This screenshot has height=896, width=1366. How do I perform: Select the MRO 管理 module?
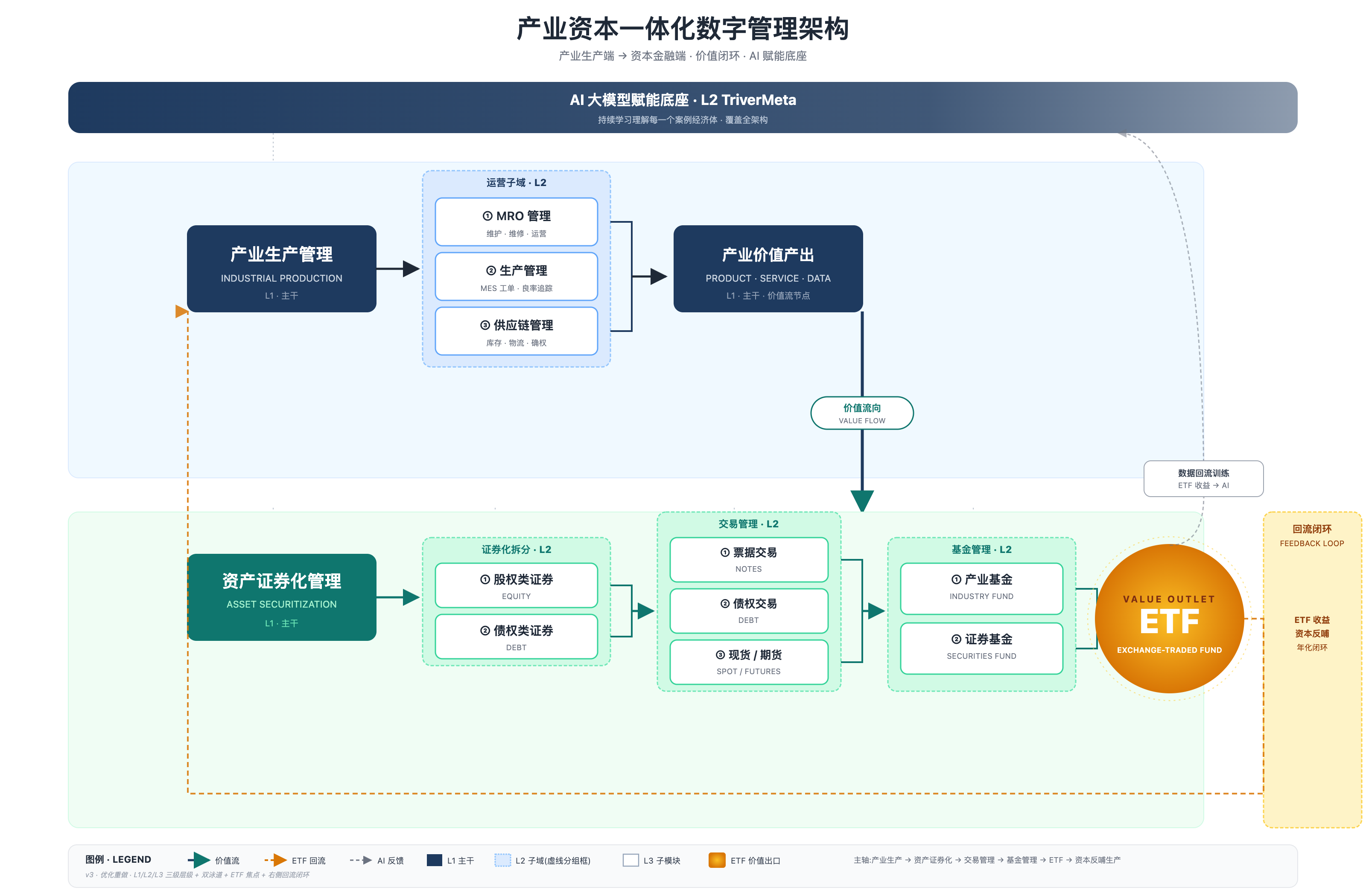[516, 222]
